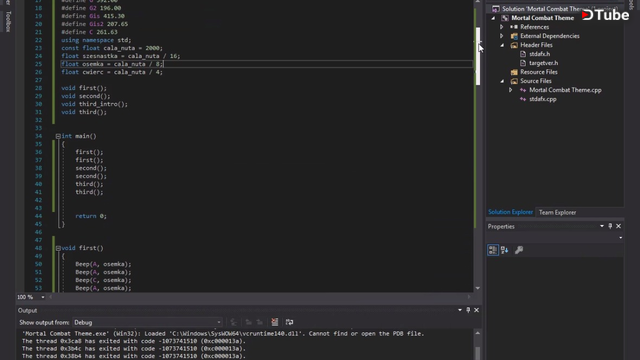
Task: Switch to the Solution Explorer tab
Action: 510,212
